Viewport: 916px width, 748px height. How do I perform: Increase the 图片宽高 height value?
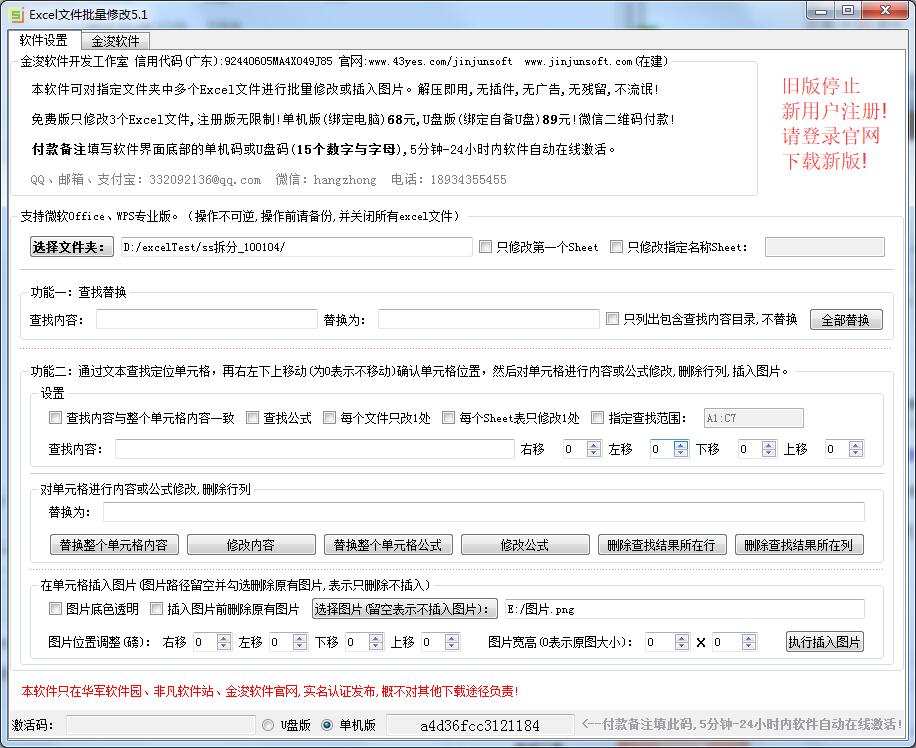[749, 638]
